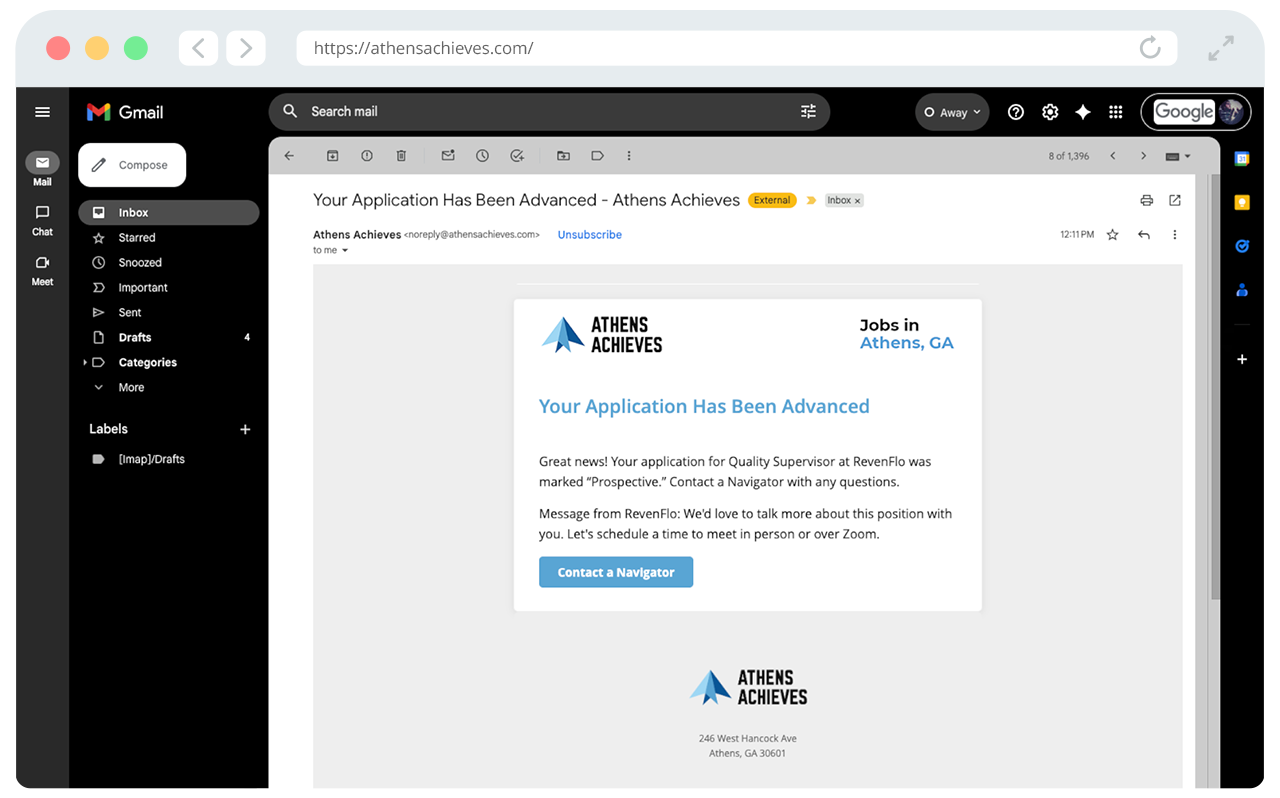The image size is (1280, 798).
Task: Mark the email as unread
Action: 448,156
